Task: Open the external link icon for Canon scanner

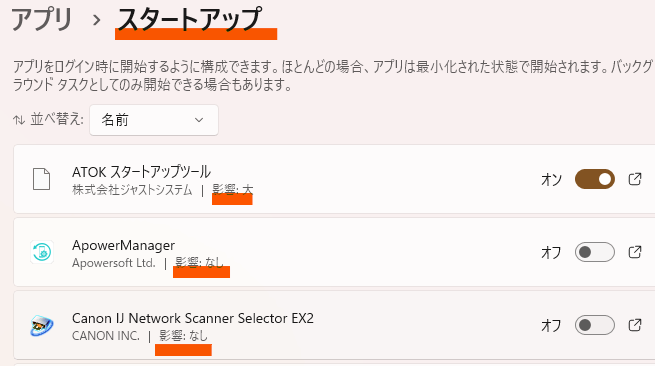Action: click(x=635, y=325)
